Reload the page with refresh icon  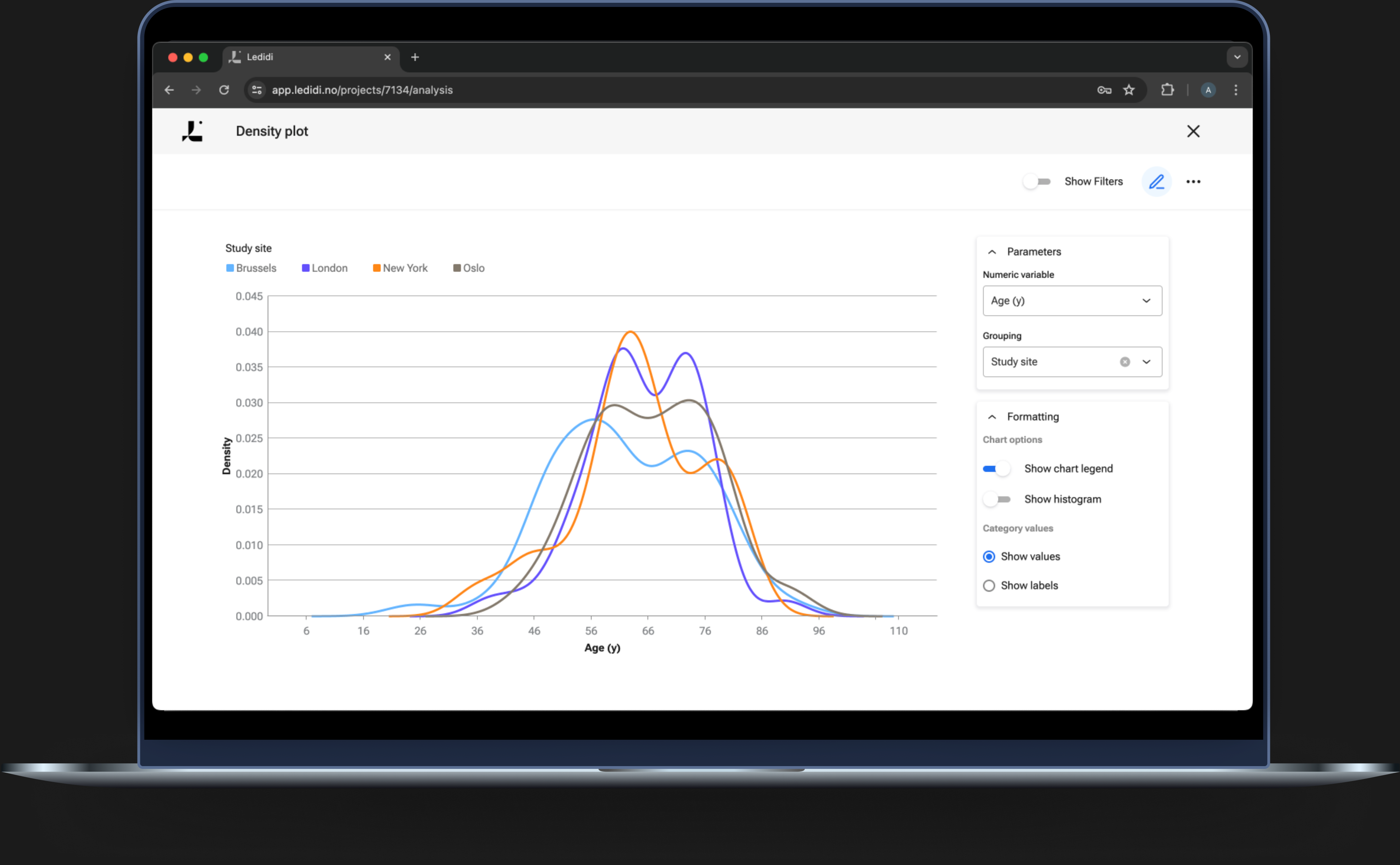pyautogui.click(x=224, y=90)
